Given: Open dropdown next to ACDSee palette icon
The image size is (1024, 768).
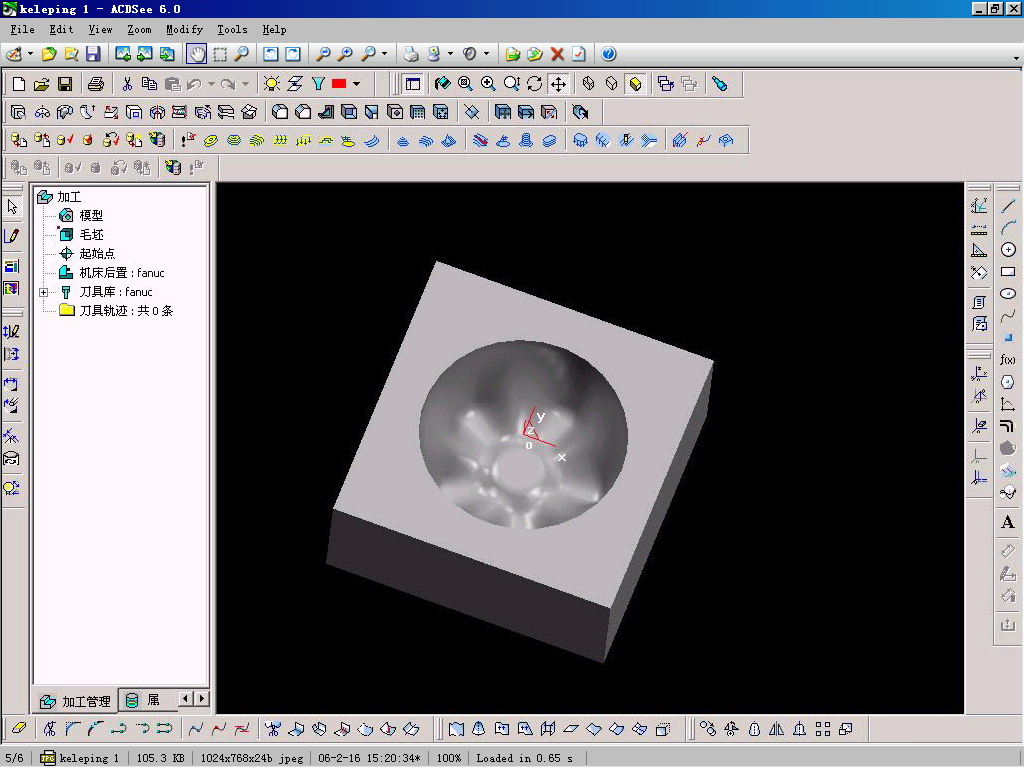Looking at the screenshot, I should click(30, 54).
